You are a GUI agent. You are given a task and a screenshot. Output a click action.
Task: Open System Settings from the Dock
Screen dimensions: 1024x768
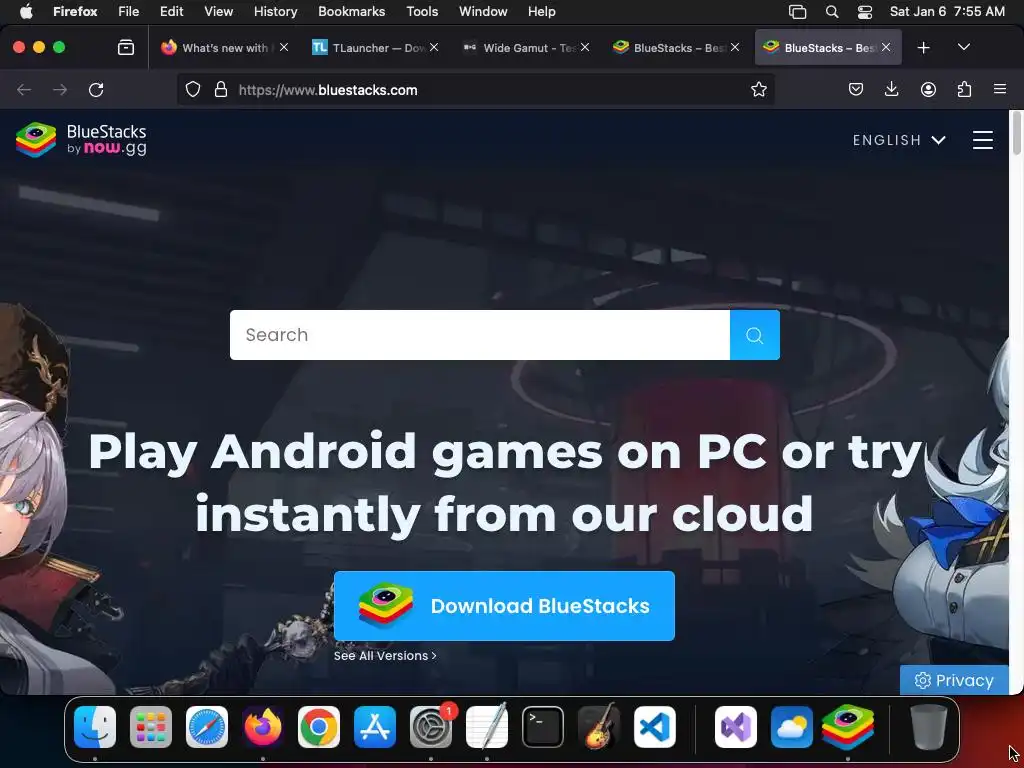[x=431, y=727]
